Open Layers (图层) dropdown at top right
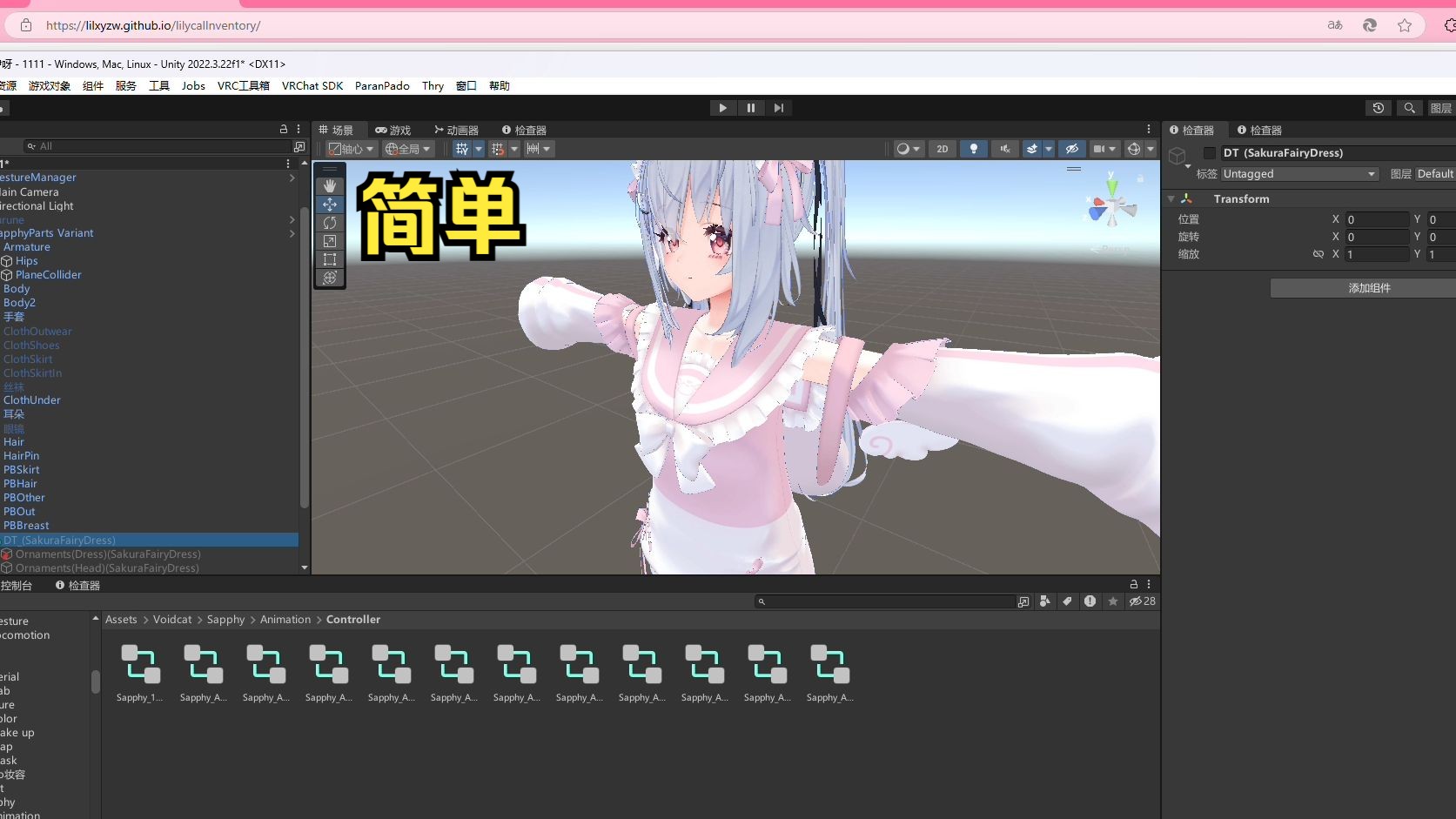 coord(1441,108)
